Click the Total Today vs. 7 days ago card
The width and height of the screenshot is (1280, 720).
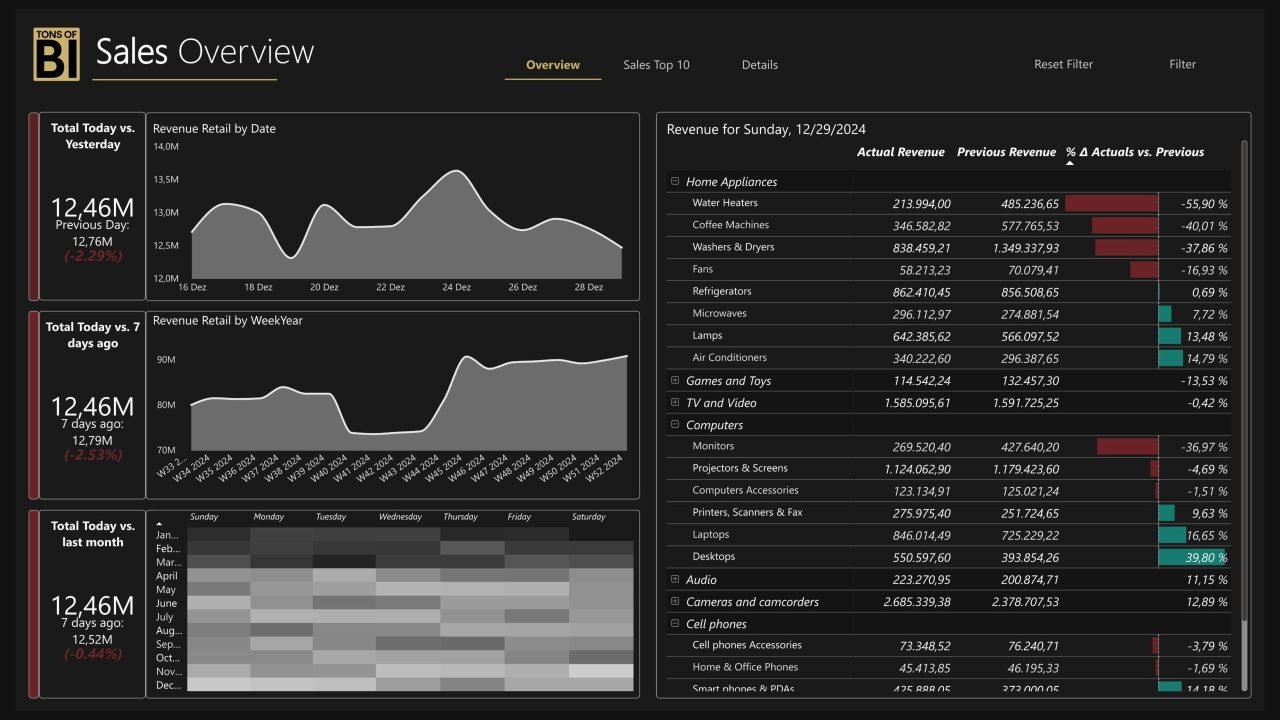pyautogui.click(x=93, y=405)
